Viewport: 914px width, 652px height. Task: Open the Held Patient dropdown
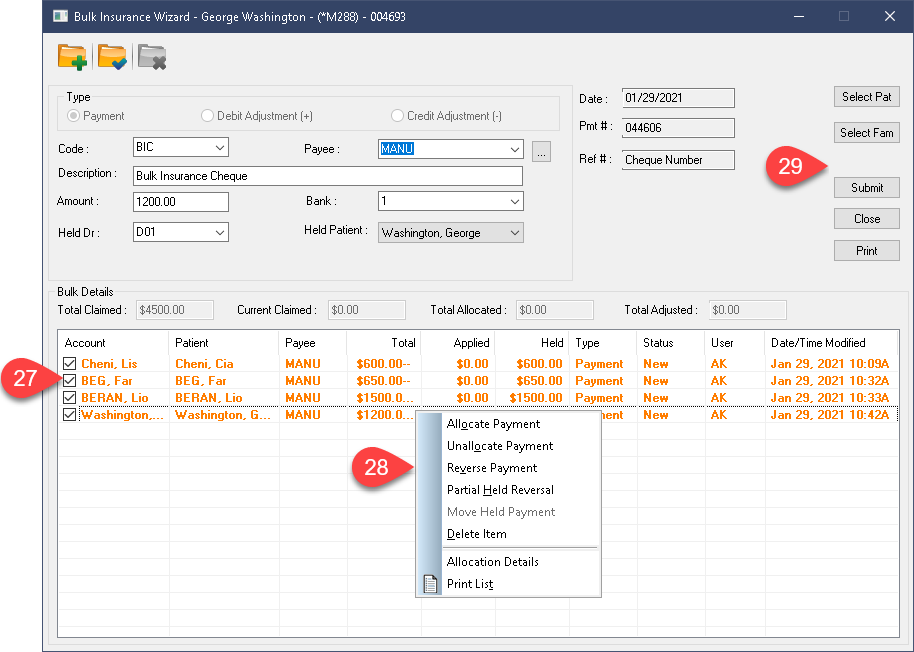click(515, 232)
